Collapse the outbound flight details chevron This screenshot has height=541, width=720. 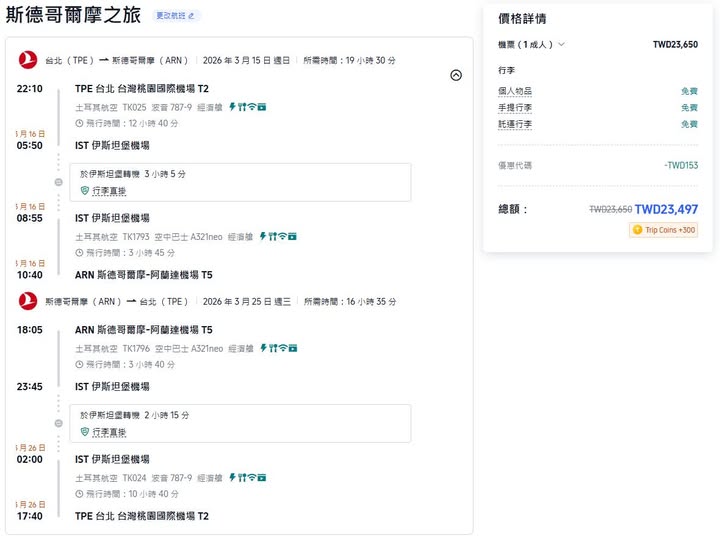tap(456, 75)
